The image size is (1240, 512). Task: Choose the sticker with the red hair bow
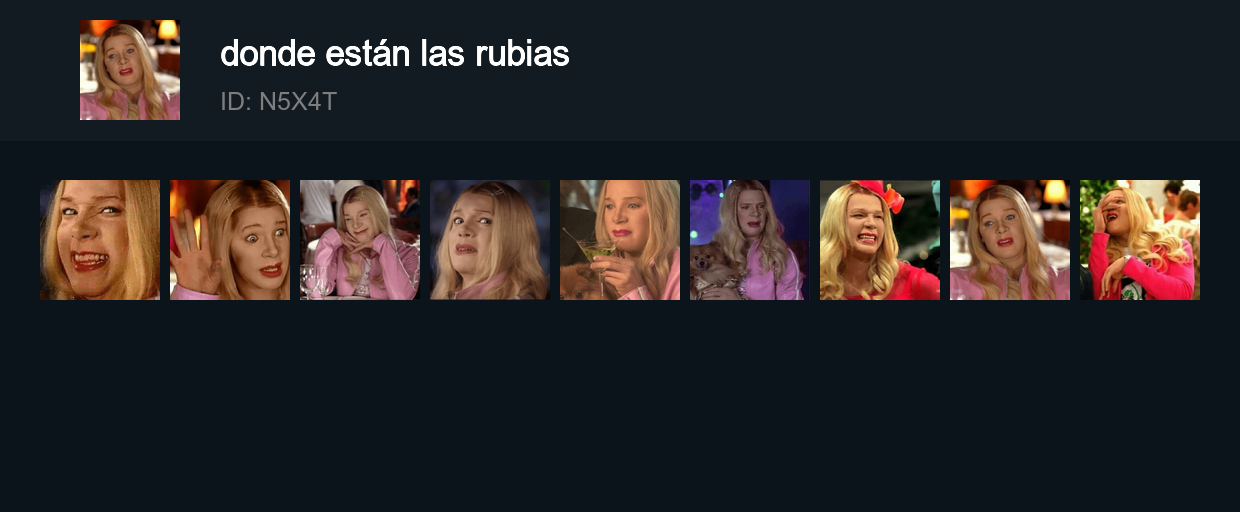[880, 240]
